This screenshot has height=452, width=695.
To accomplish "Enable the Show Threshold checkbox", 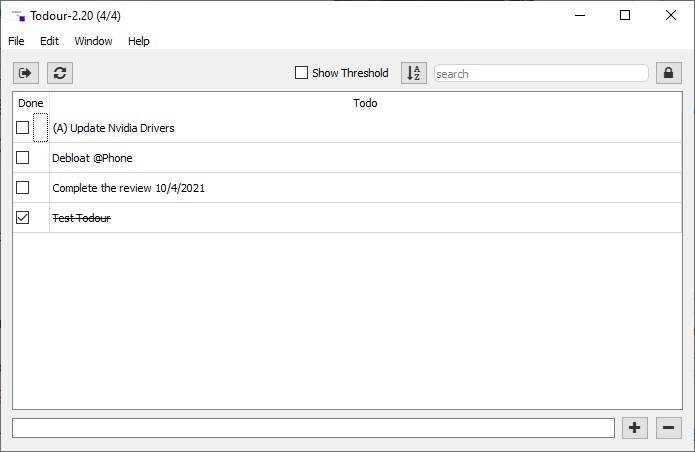I will [301, 73].
